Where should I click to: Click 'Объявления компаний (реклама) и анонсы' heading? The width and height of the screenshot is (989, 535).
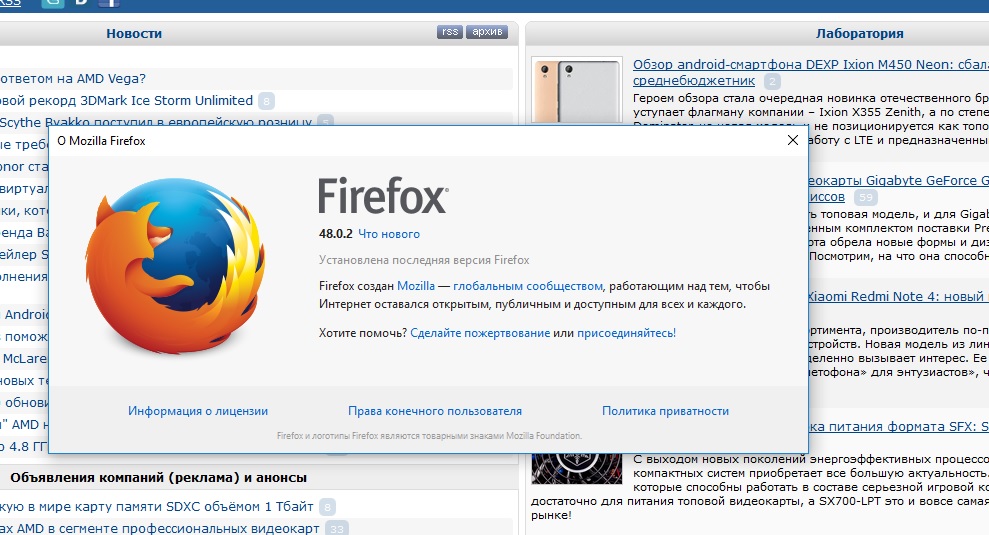click(158, 478)
